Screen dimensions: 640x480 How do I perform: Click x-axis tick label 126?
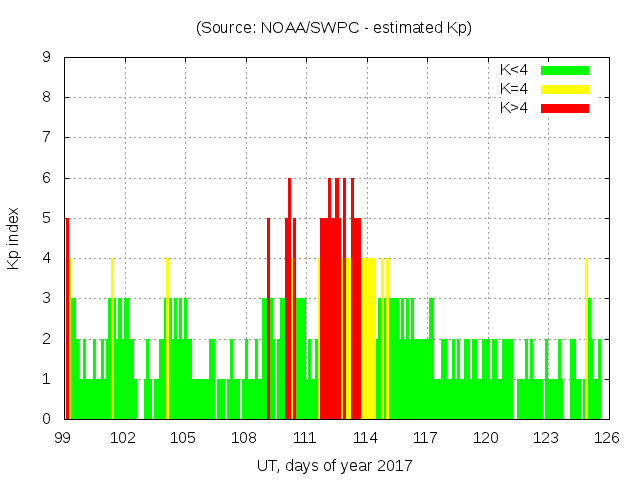(x=607, y=437)
